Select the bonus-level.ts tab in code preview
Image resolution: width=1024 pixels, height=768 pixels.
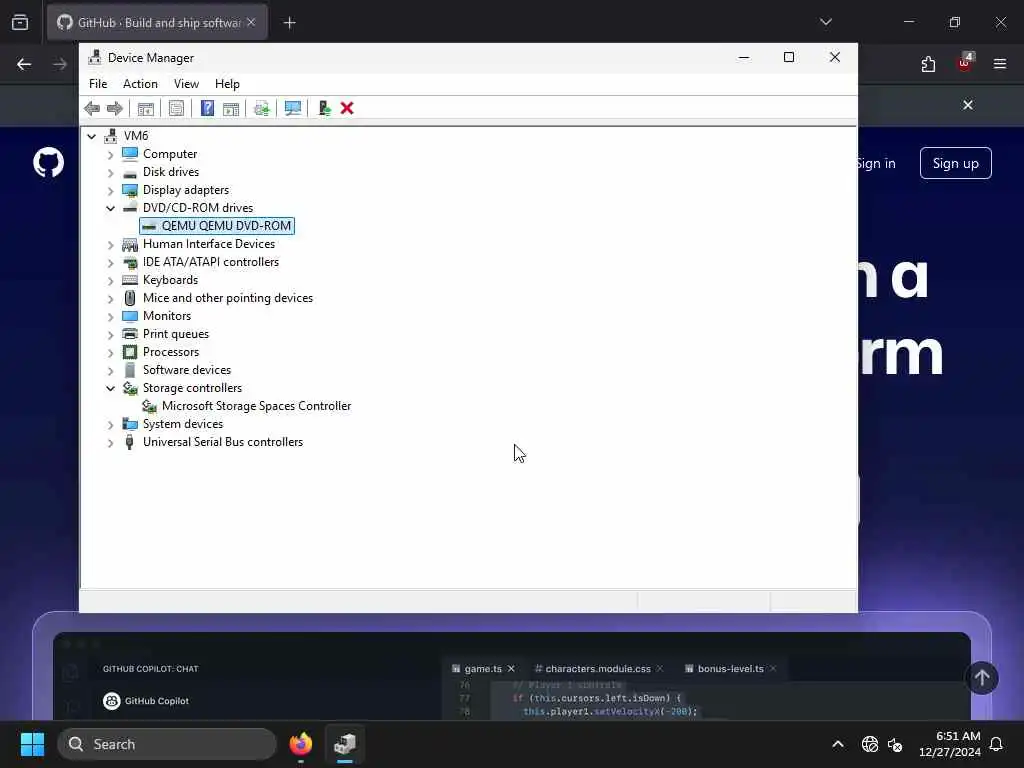click(730, 669)
